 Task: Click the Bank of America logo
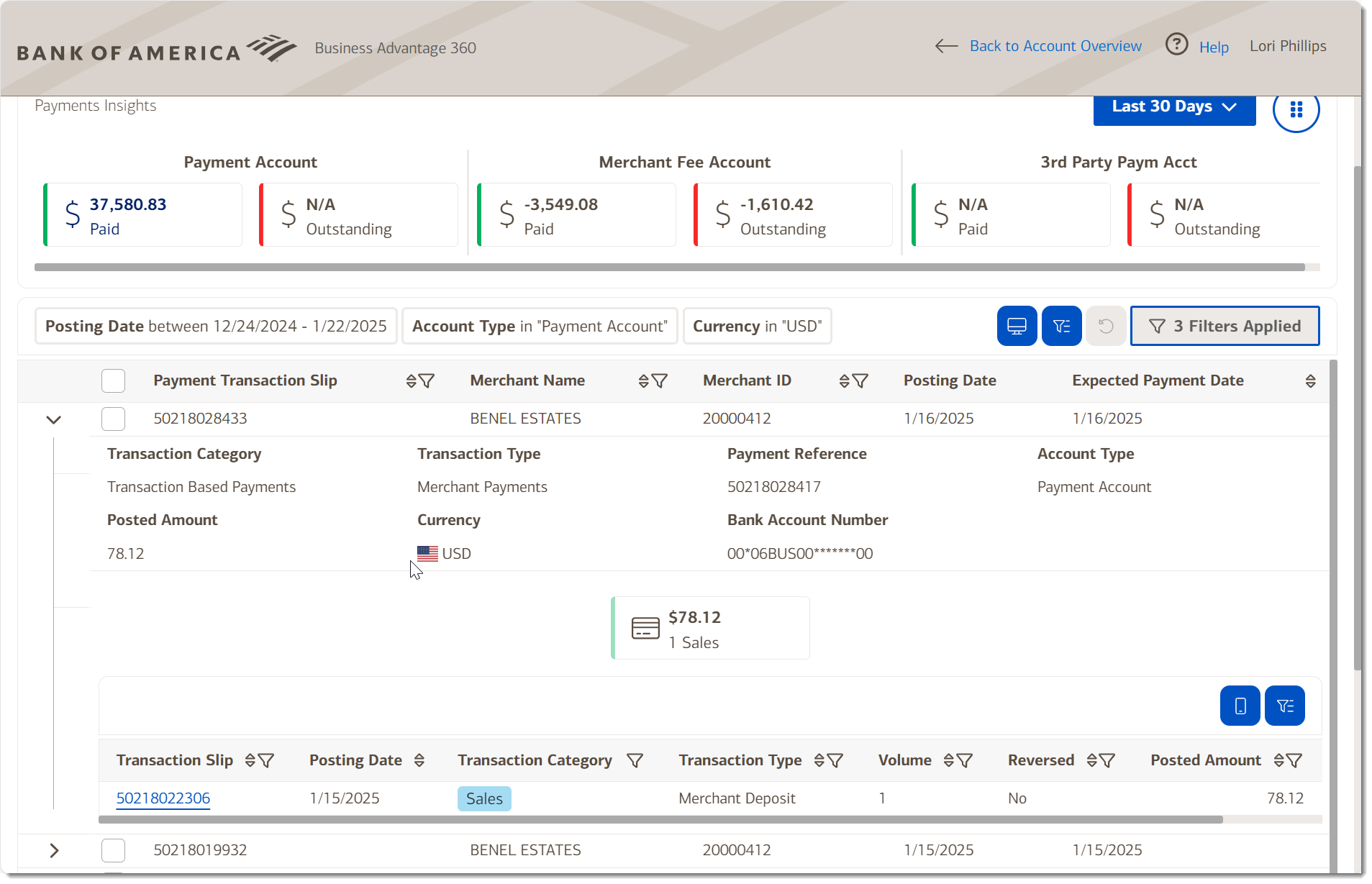(157, 49)
